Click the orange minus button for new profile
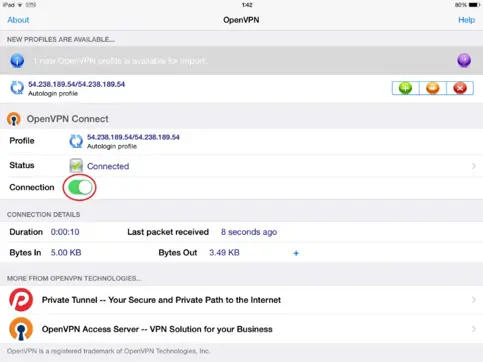The width and height of the screenshot is (483, 362). click(x=433, y=88)
